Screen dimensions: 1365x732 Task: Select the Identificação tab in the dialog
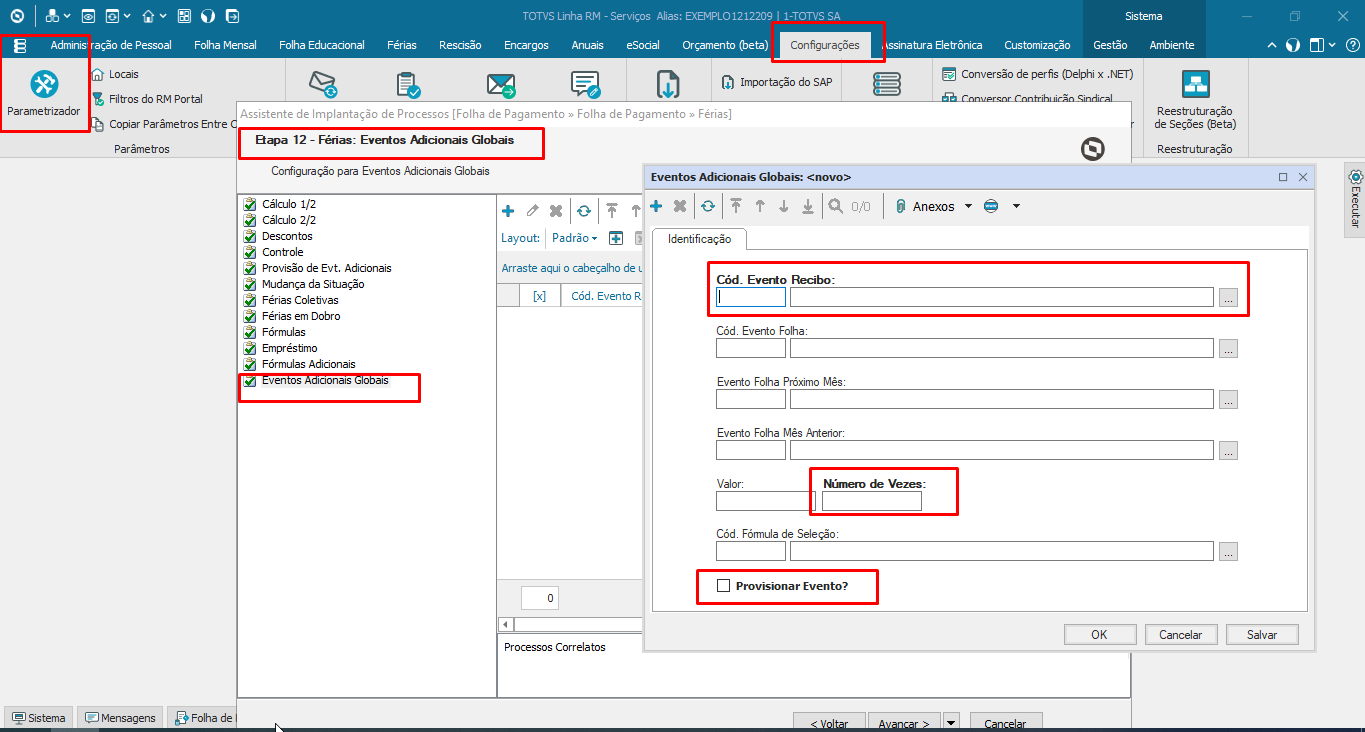click(700, 239)
